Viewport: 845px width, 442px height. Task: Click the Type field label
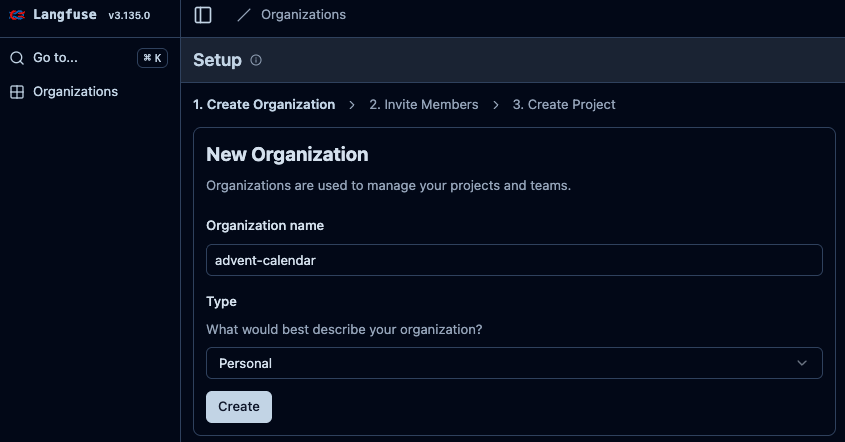[x=221, y=302]
